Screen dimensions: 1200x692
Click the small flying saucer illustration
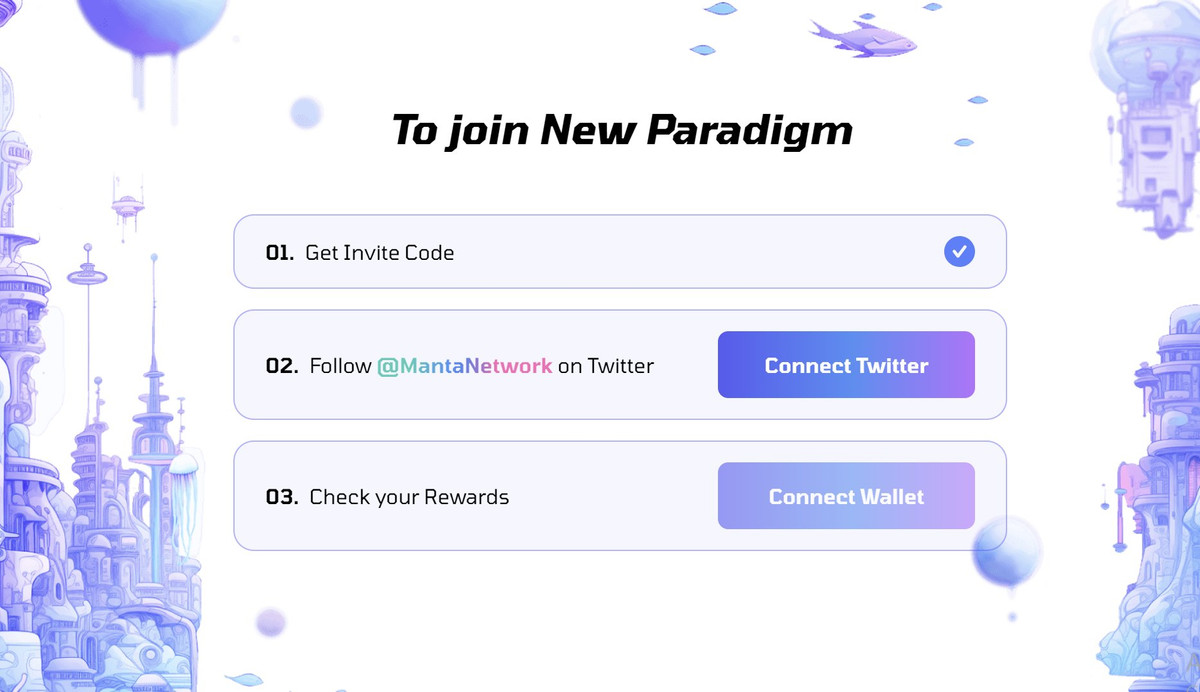[128, 207]
